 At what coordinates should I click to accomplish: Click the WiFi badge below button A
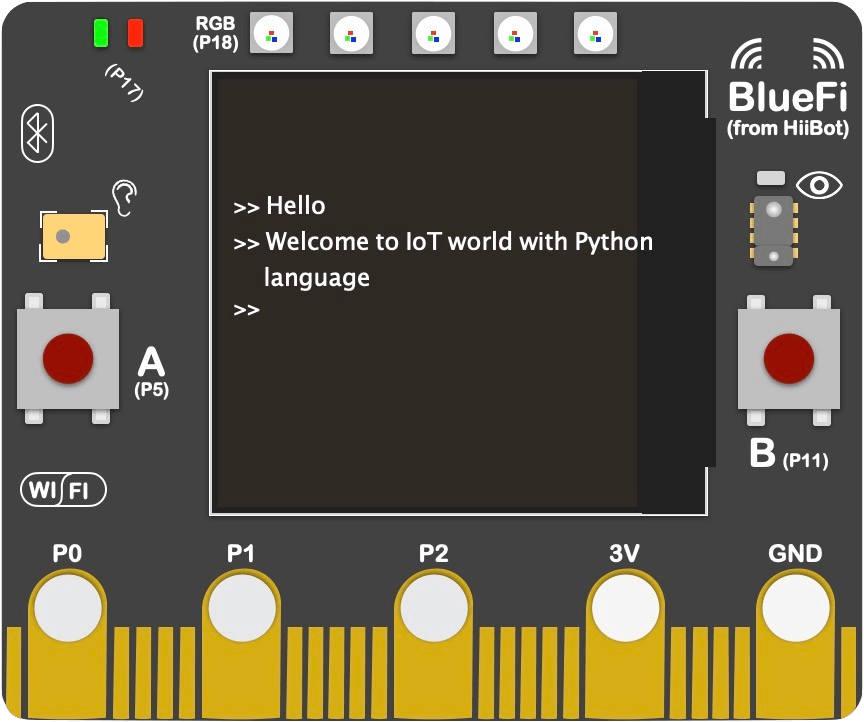tap(61, 490)
